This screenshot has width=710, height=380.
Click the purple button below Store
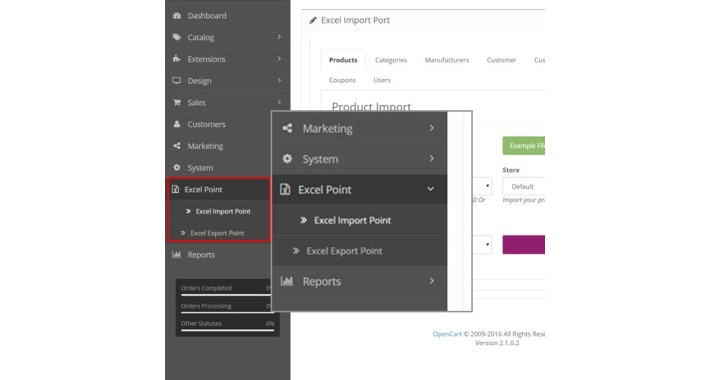(523, 245)
